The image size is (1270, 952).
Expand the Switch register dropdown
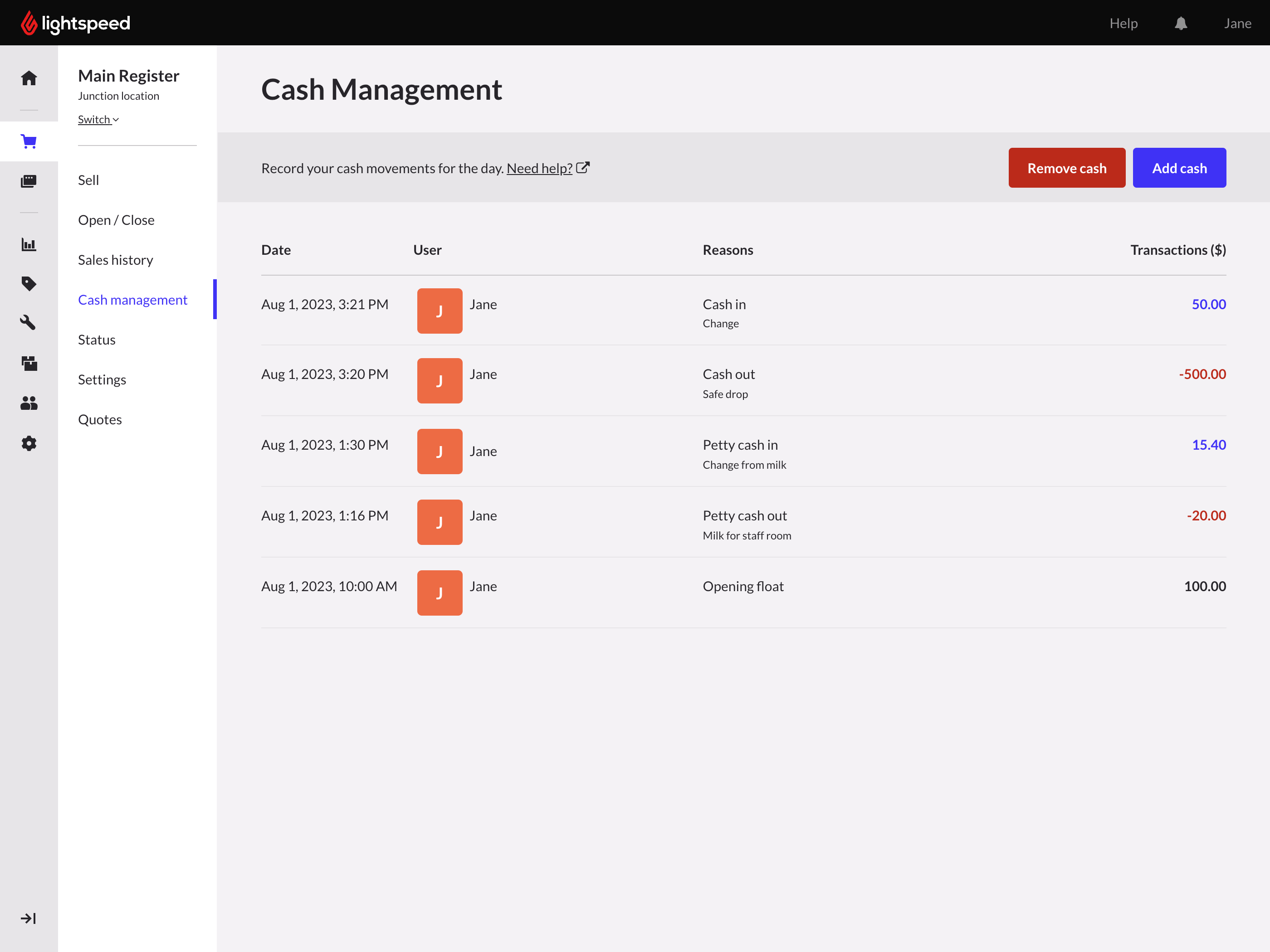[98, 119]
